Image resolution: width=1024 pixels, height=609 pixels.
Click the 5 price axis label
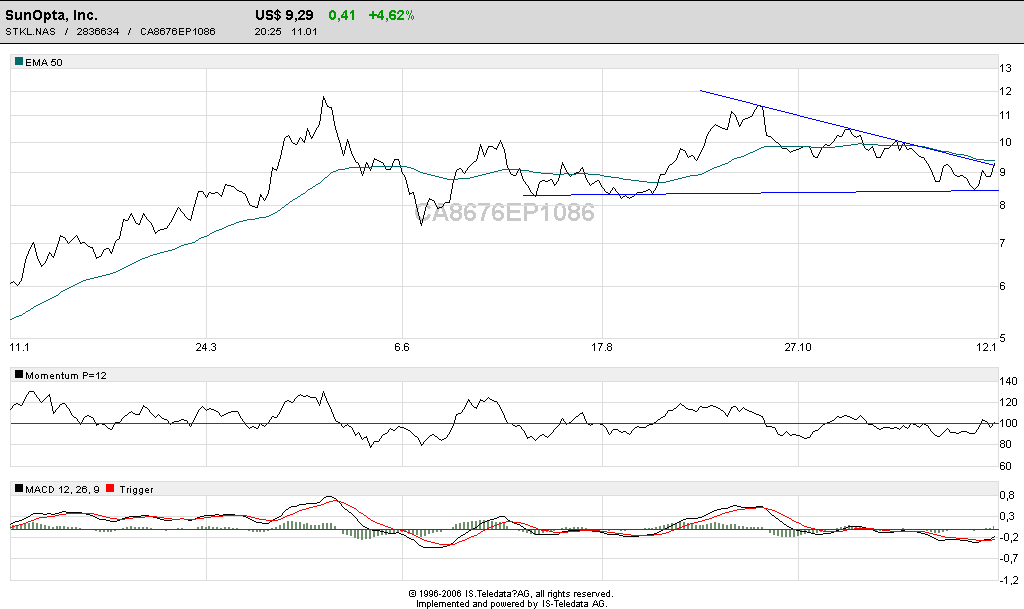(1002, 338)
